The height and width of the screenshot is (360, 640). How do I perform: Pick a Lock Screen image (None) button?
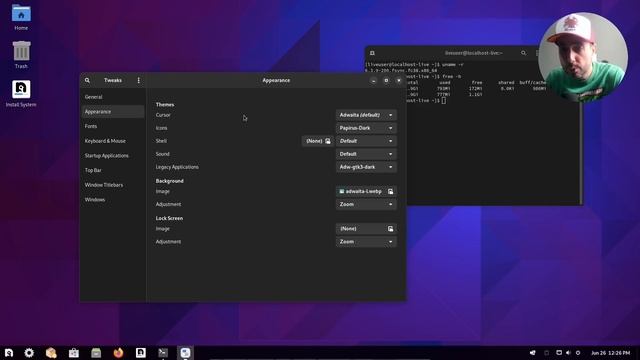pos(366,229)
